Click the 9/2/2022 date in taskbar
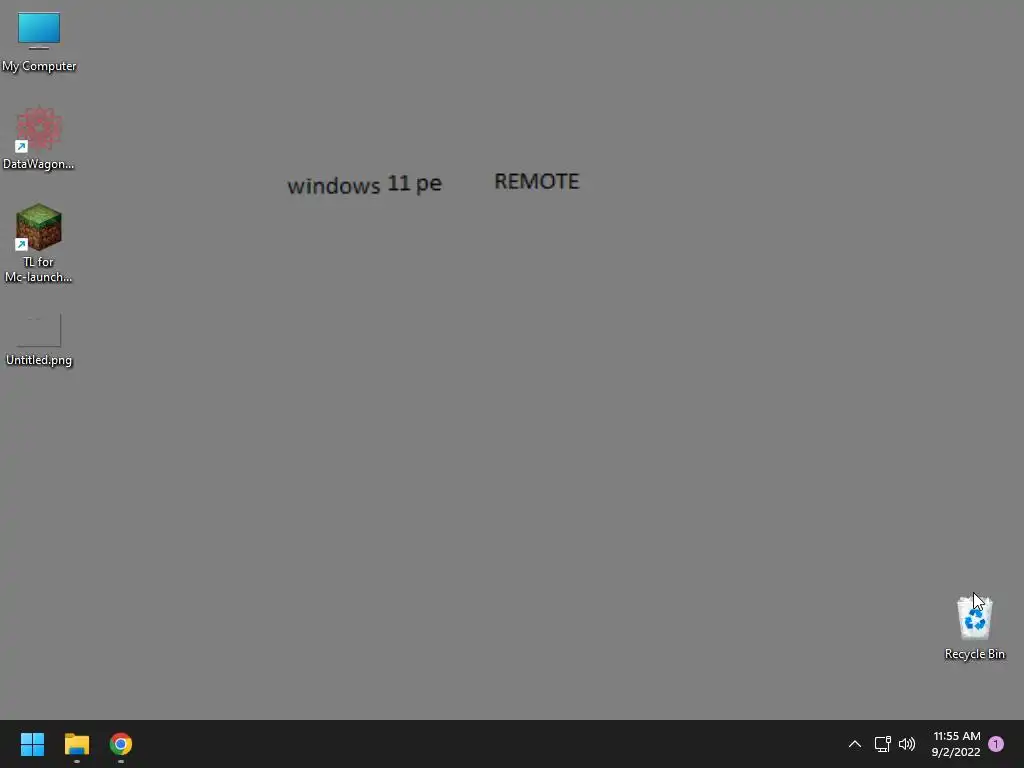 pos(956,752)
